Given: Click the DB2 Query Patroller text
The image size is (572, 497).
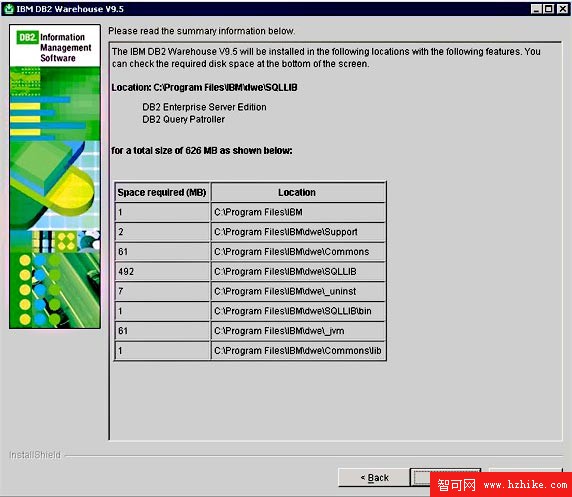Looking at the screenshot, I should click(x=183, y=119).
